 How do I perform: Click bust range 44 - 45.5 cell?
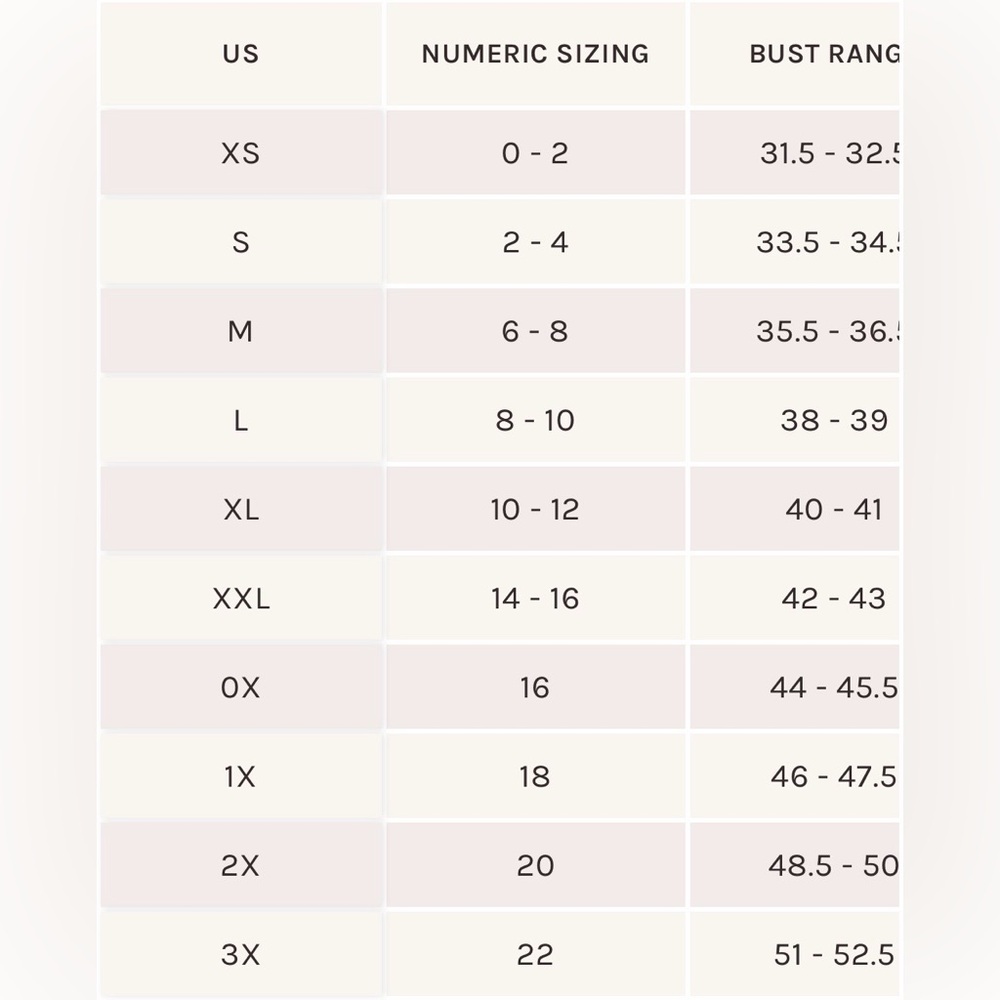click(x=795, y=687)
